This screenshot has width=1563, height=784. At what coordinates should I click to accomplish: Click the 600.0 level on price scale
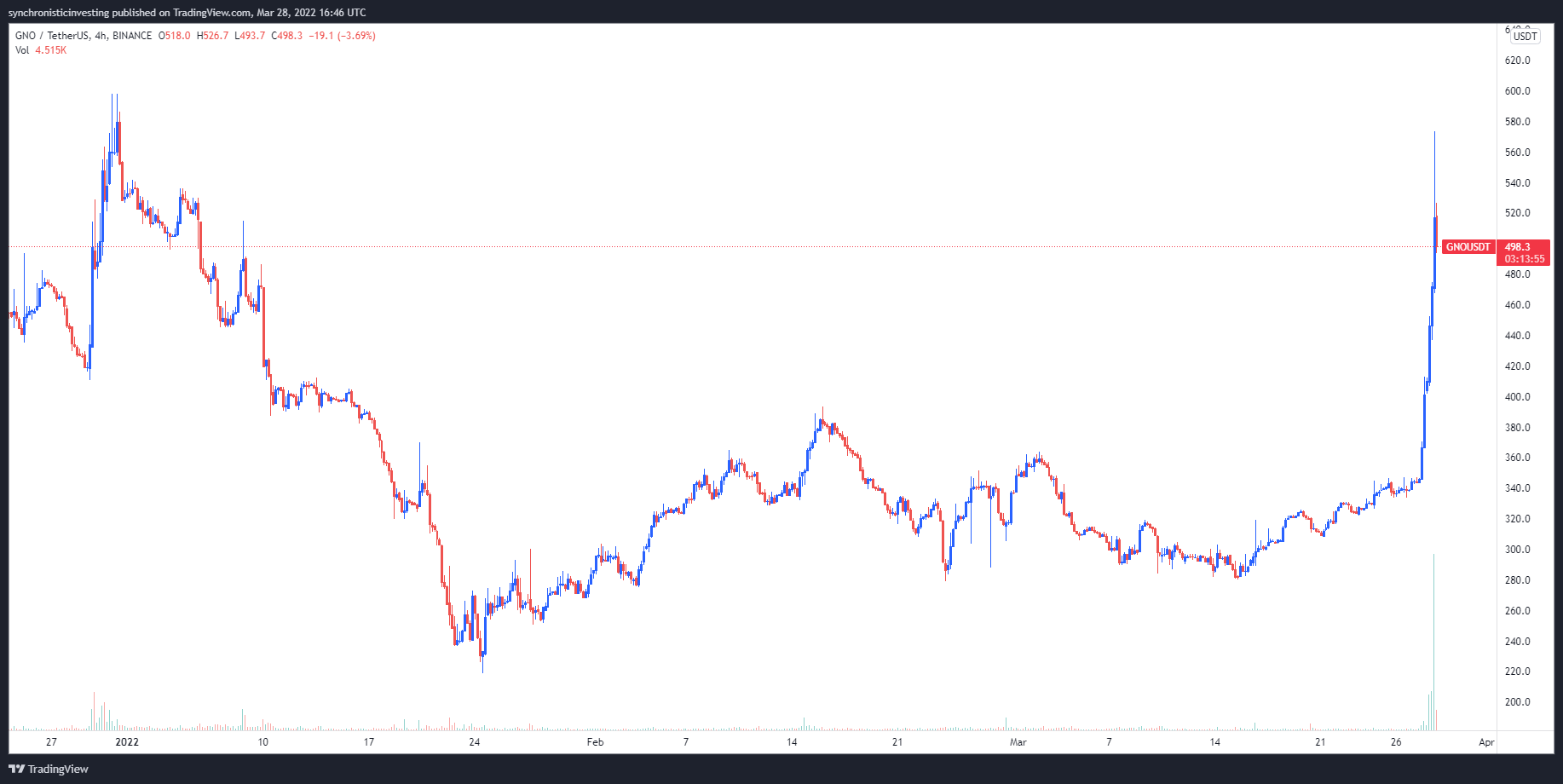coord(1517,91)
